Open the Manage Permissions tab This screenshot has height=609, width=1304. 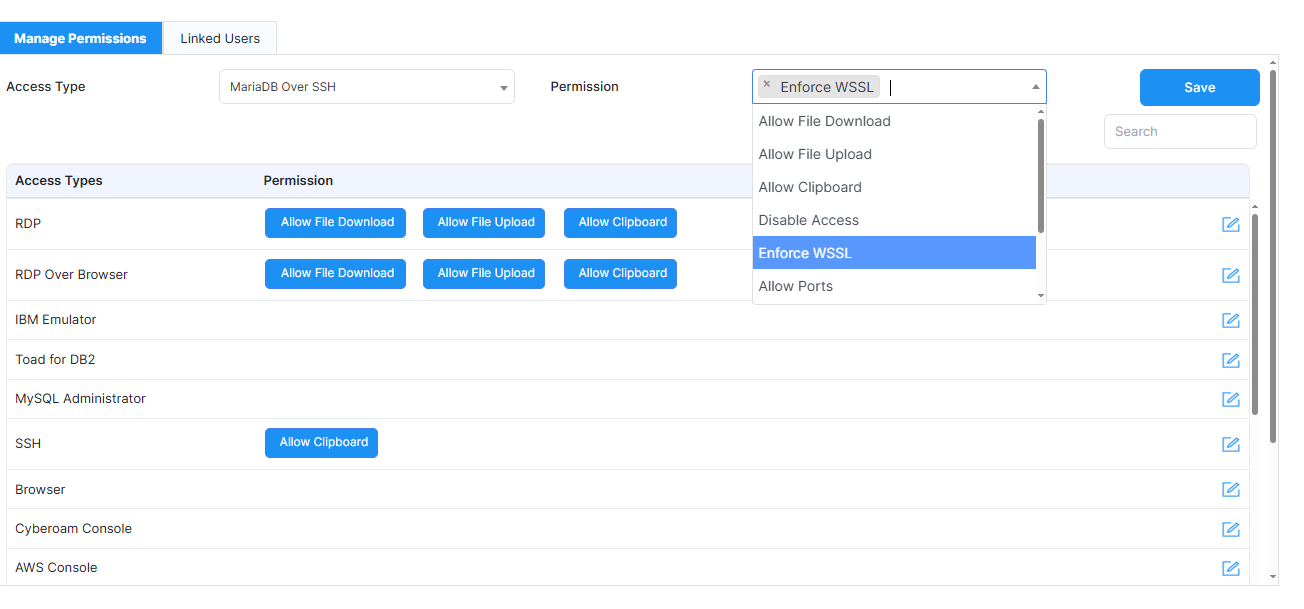click(80, 38)
